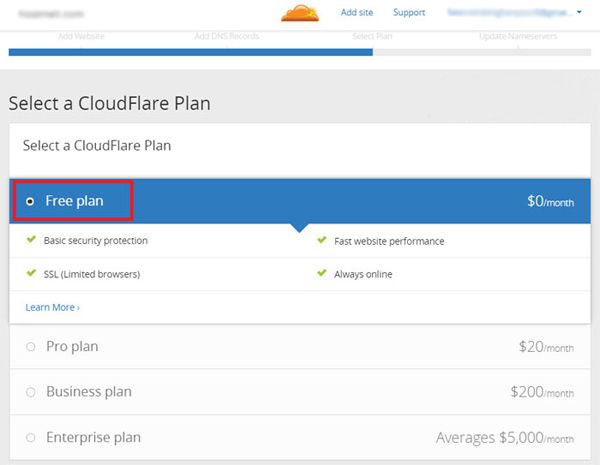
Task: Click the Fast website performance text
Action: coord(389,241)
